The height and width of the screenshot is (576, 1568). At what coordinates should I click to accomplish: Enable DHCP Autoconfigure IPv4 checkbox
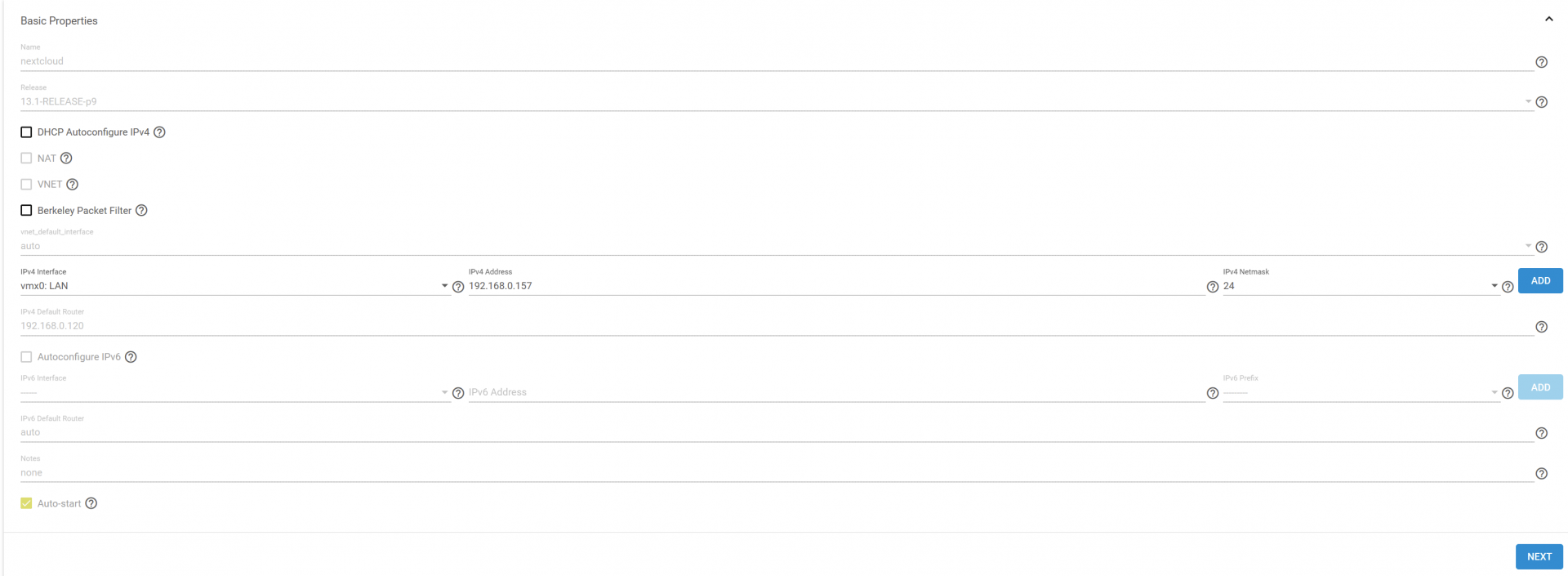pos(26,132)
